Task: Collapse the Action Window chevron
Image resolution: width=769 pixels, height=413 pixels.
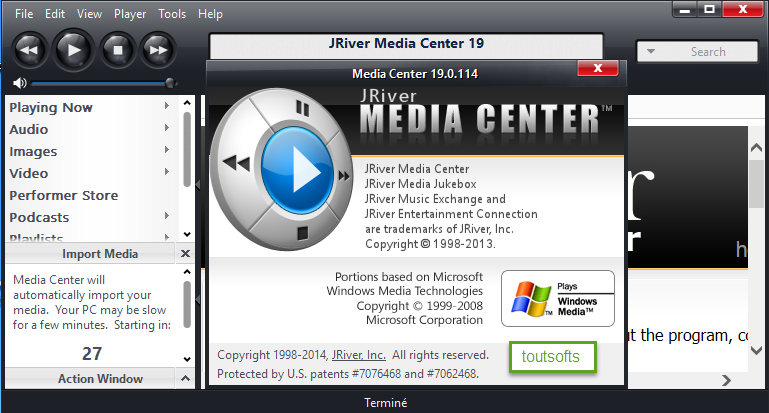Action: click(x=185, y=378)
